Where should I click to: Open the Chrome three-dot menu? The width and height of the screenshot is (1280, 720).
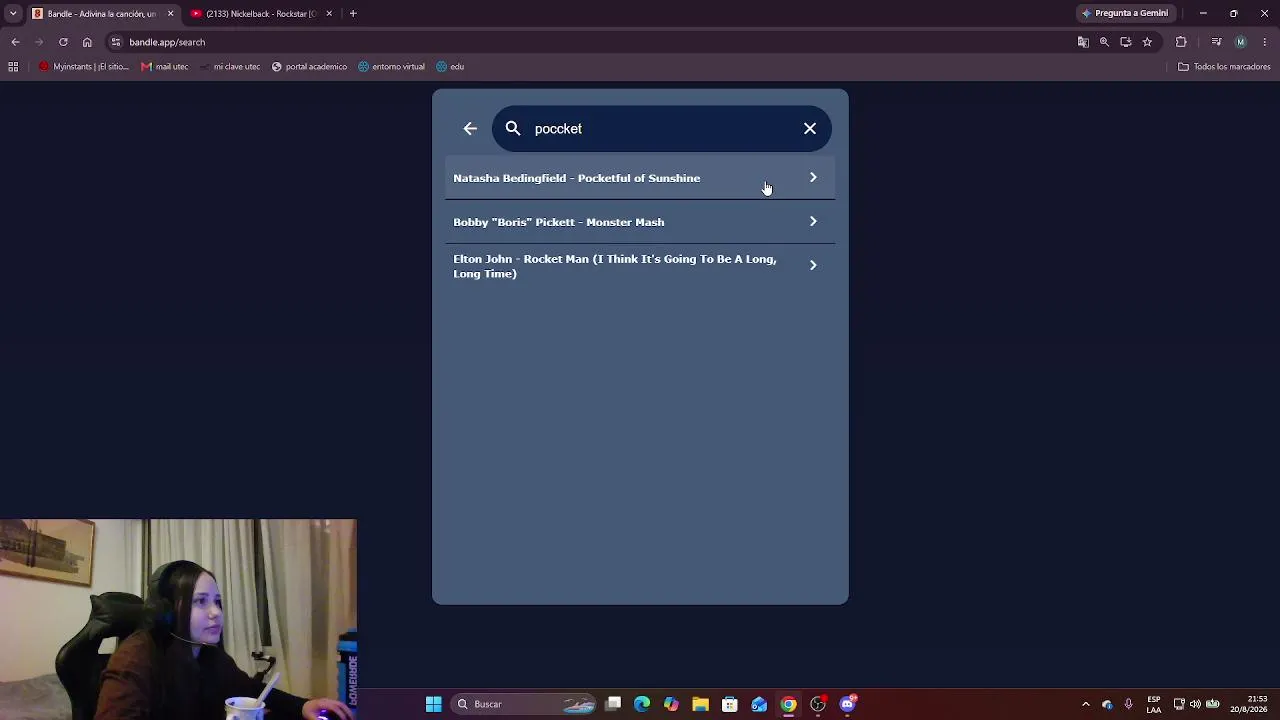click(1265, 42)
